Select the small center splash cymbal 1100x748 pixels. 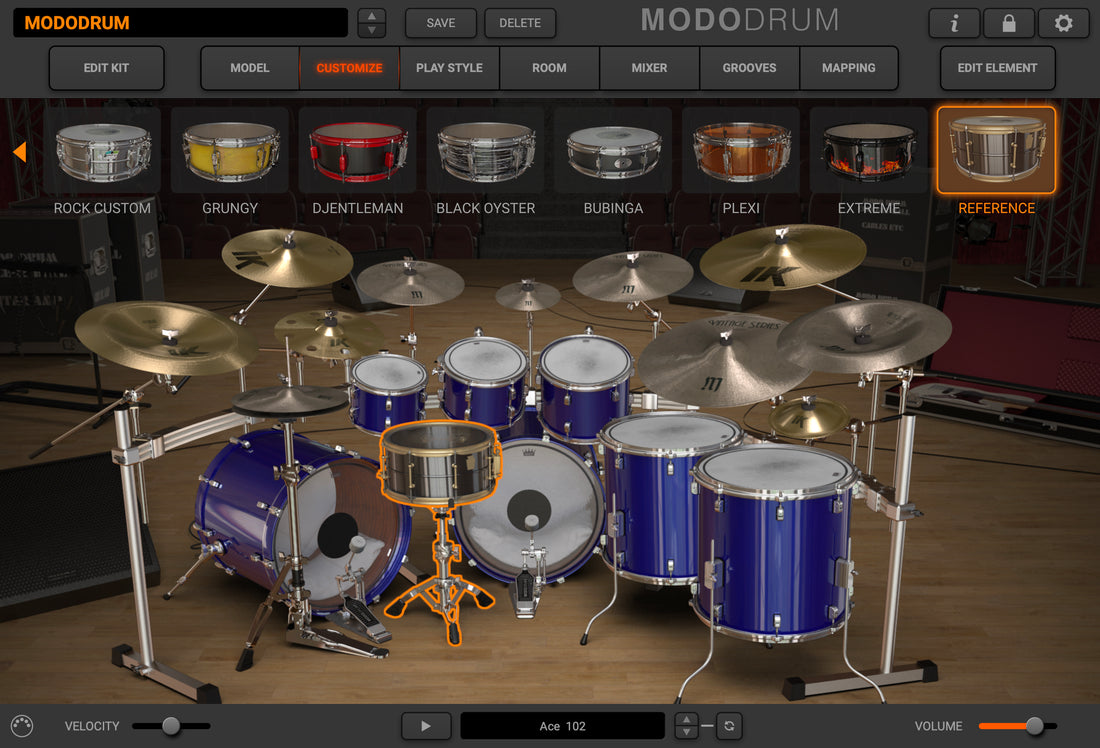coord(528,295)
